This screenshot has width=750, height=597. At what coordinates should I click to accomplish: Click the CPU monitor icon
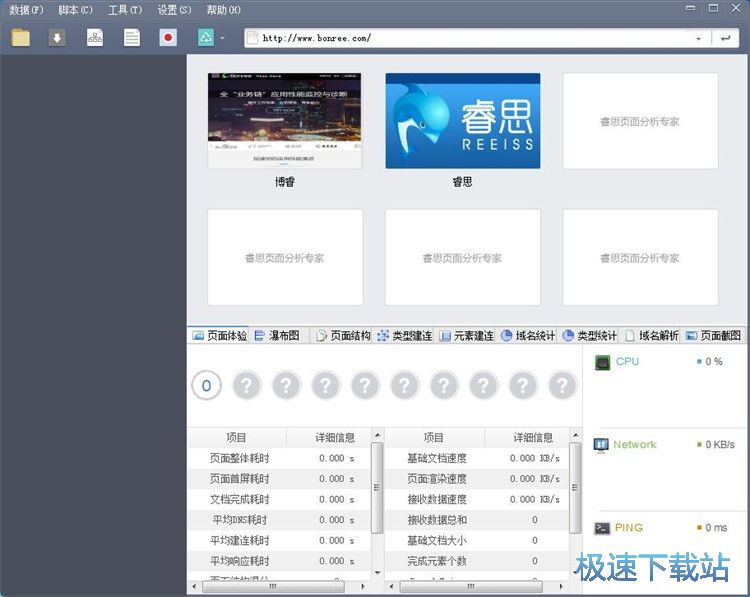602,362
